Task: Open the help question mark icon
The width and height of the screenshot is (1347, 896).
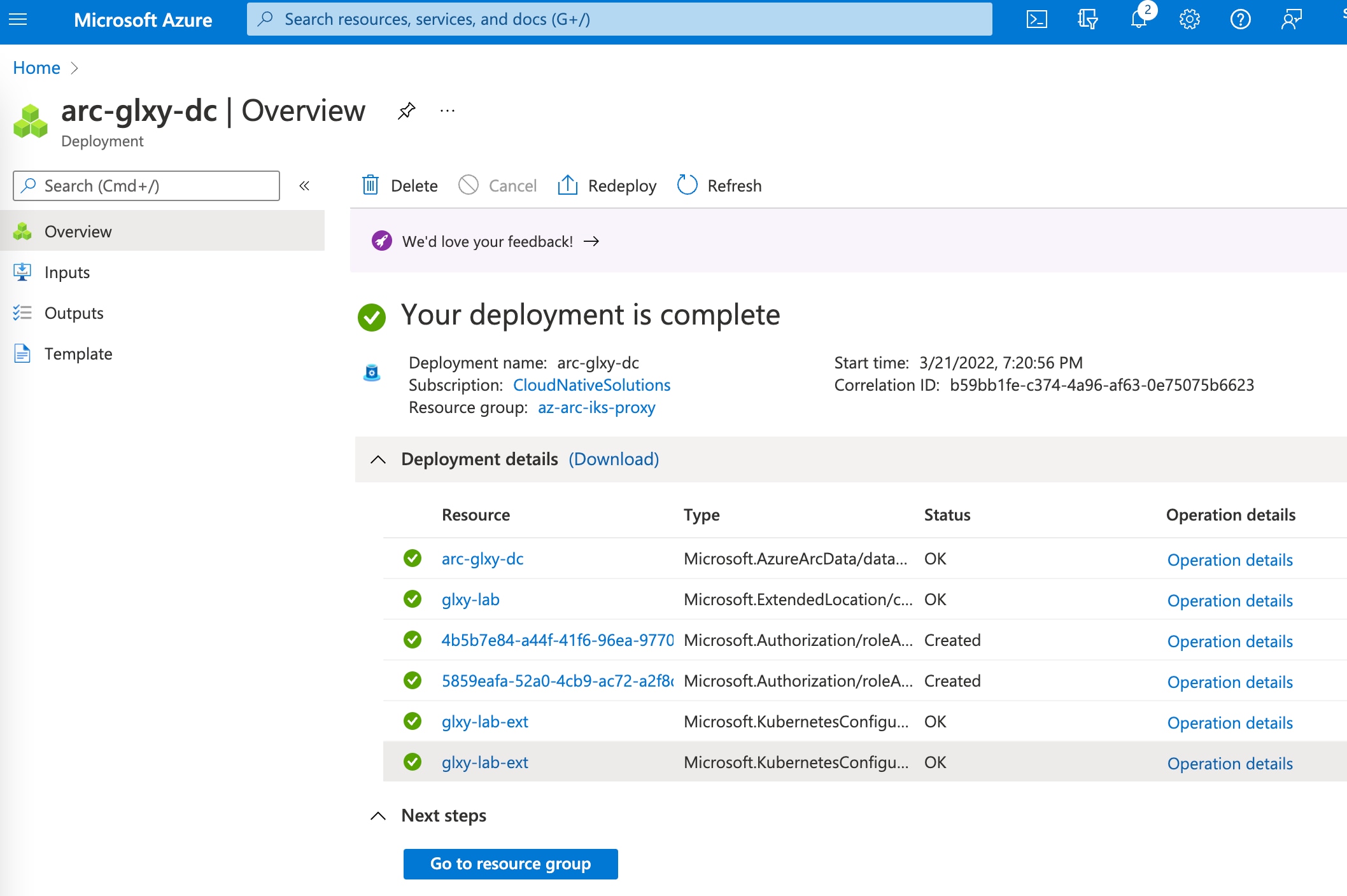Action: [x=1240, y=20]
